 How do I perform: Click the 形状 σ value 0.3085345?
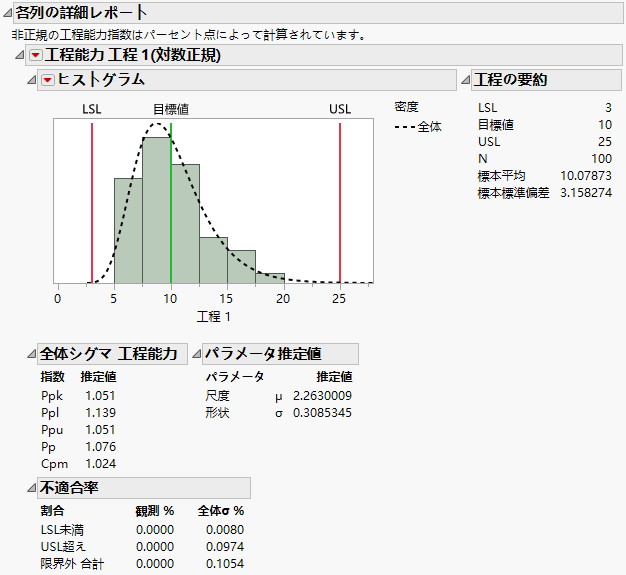point(322,413)
